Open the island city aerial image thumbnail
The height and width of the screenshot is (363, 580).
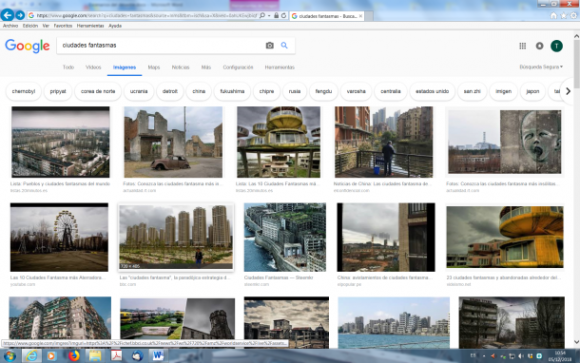285,237
